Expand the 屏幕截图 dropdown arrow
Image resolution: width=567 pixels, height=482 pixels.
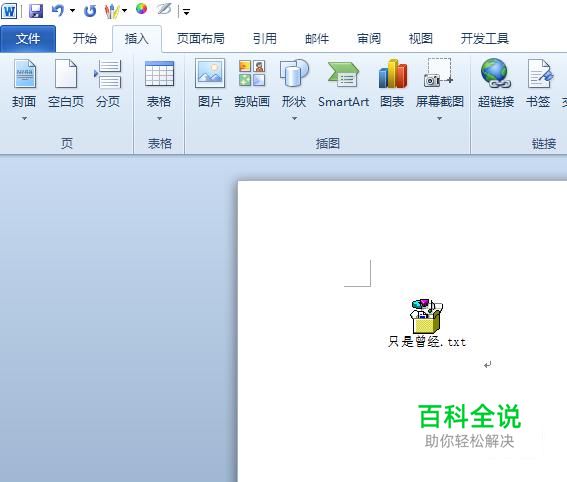pos(439,118)
